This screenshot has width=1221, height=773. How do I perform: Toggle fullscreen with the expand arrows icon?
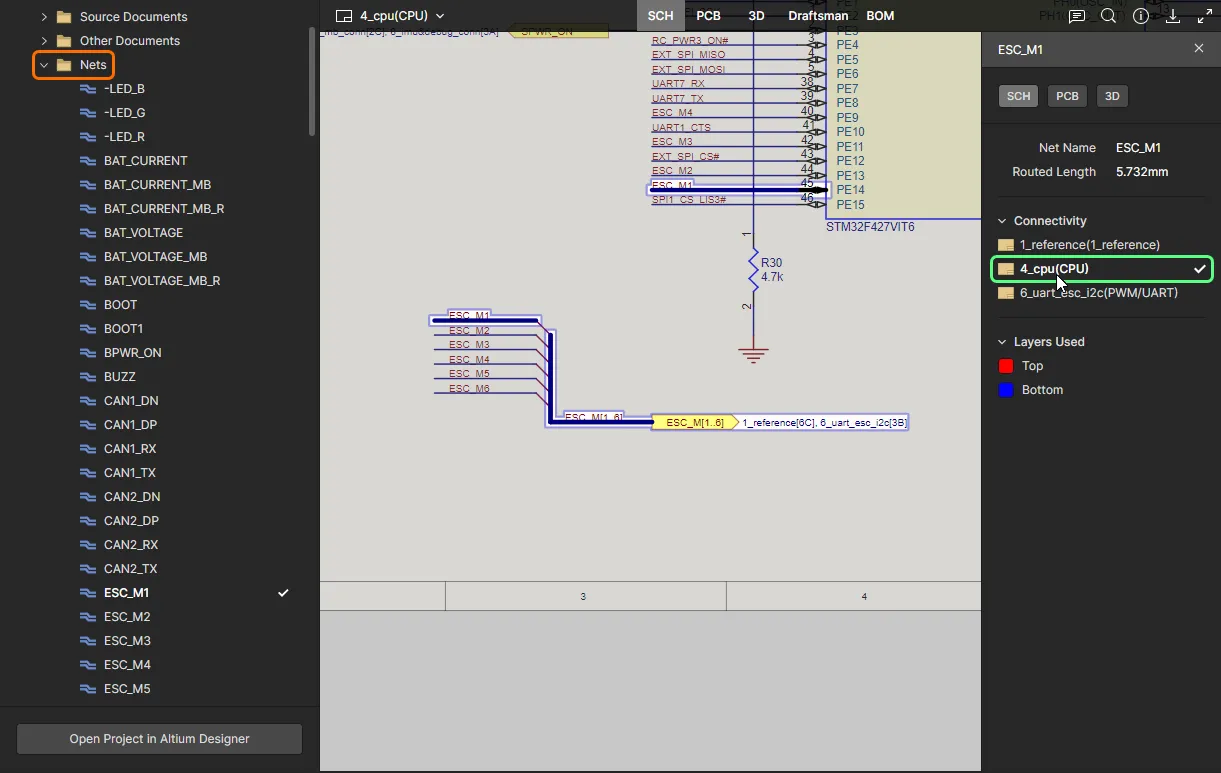point(1204,16)
